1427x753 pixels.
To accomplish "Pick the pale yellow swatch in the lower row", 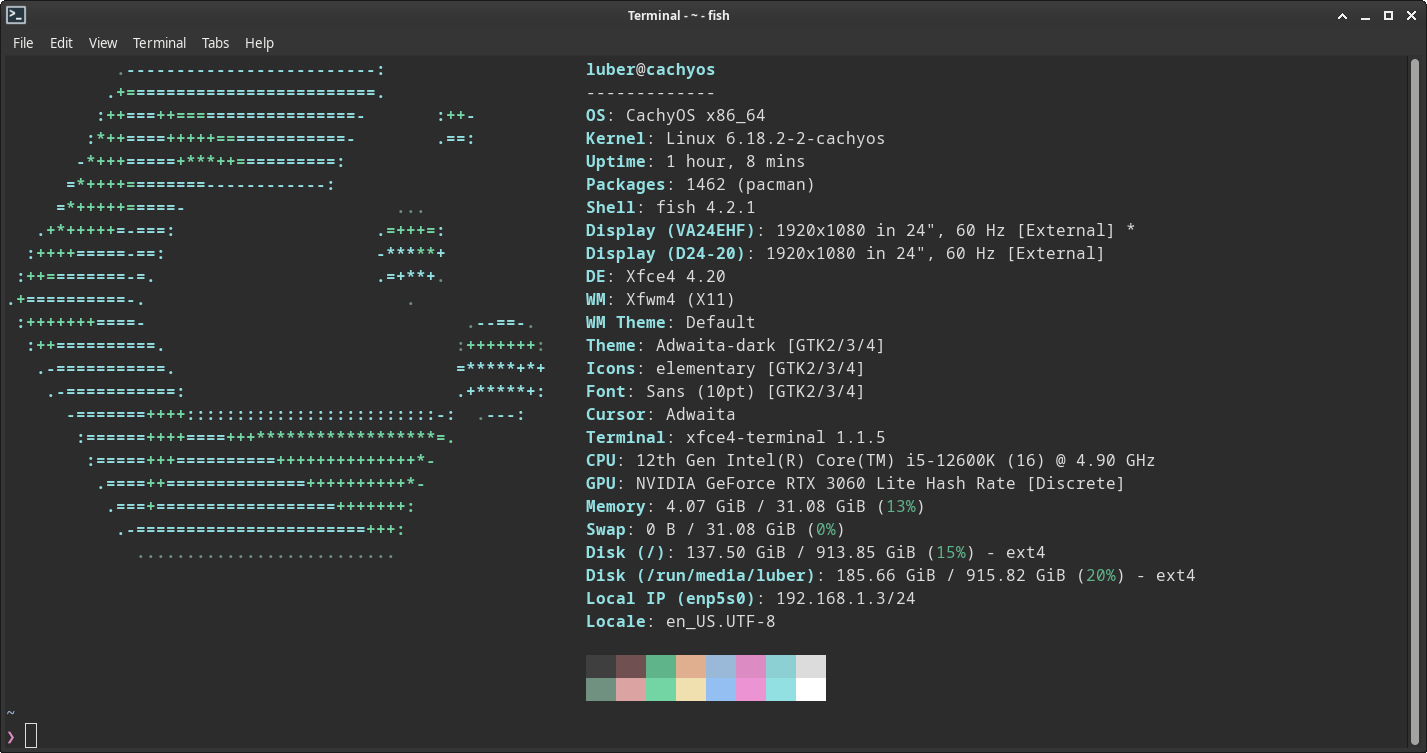I will click(691, 689).
